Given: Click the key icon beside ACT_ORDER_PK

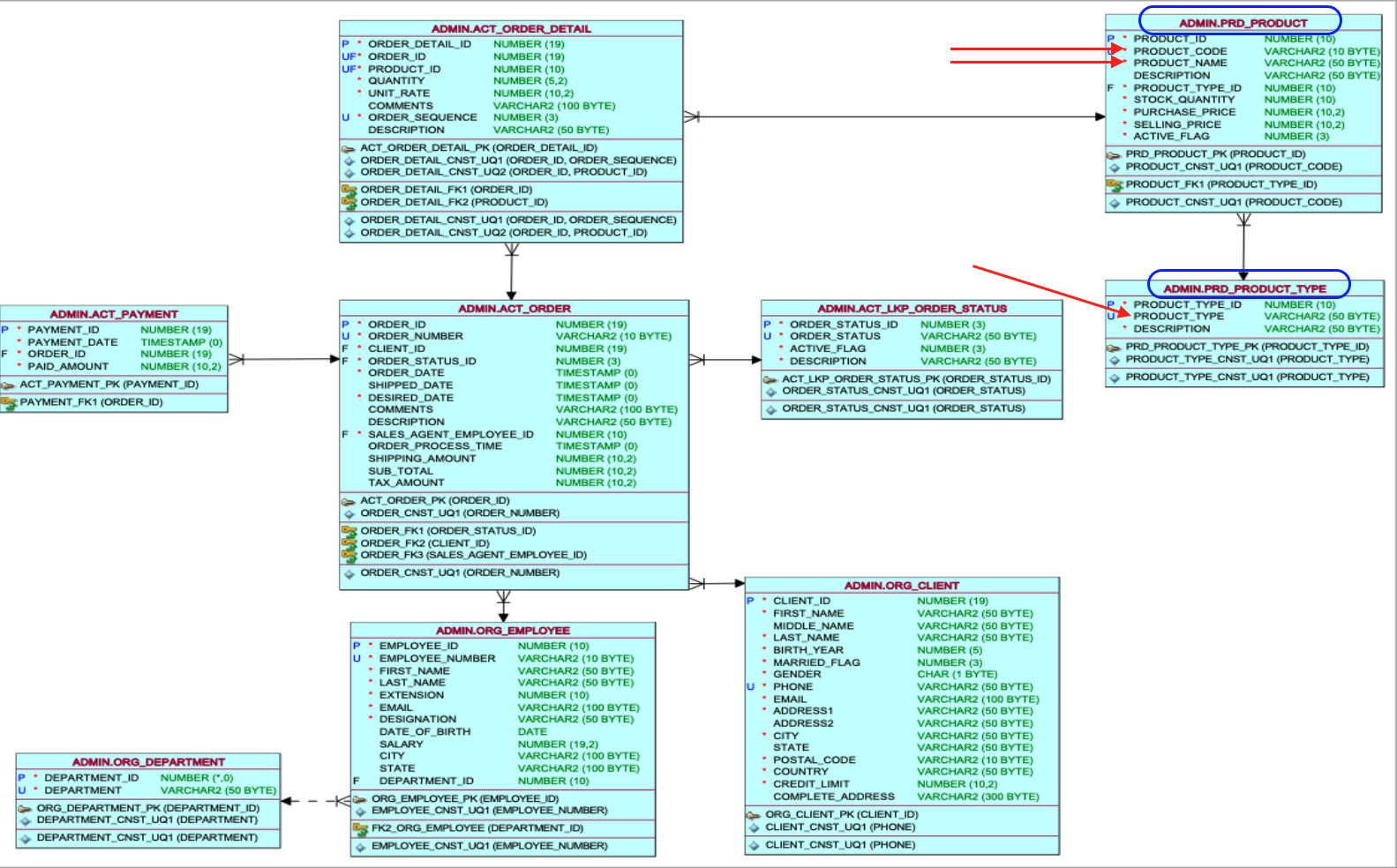Looking at the screenshot, I should click(x=349, y=501).
